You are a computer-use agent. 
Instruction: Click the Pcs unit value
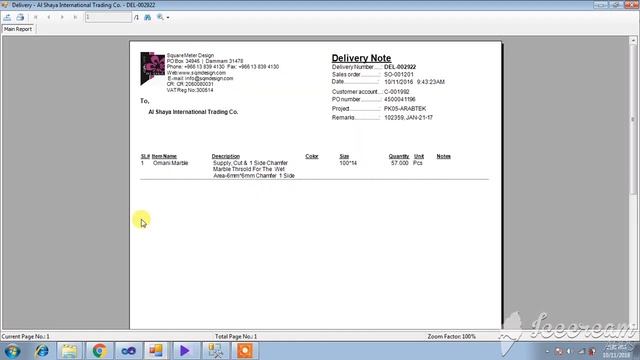click(418, 163)
